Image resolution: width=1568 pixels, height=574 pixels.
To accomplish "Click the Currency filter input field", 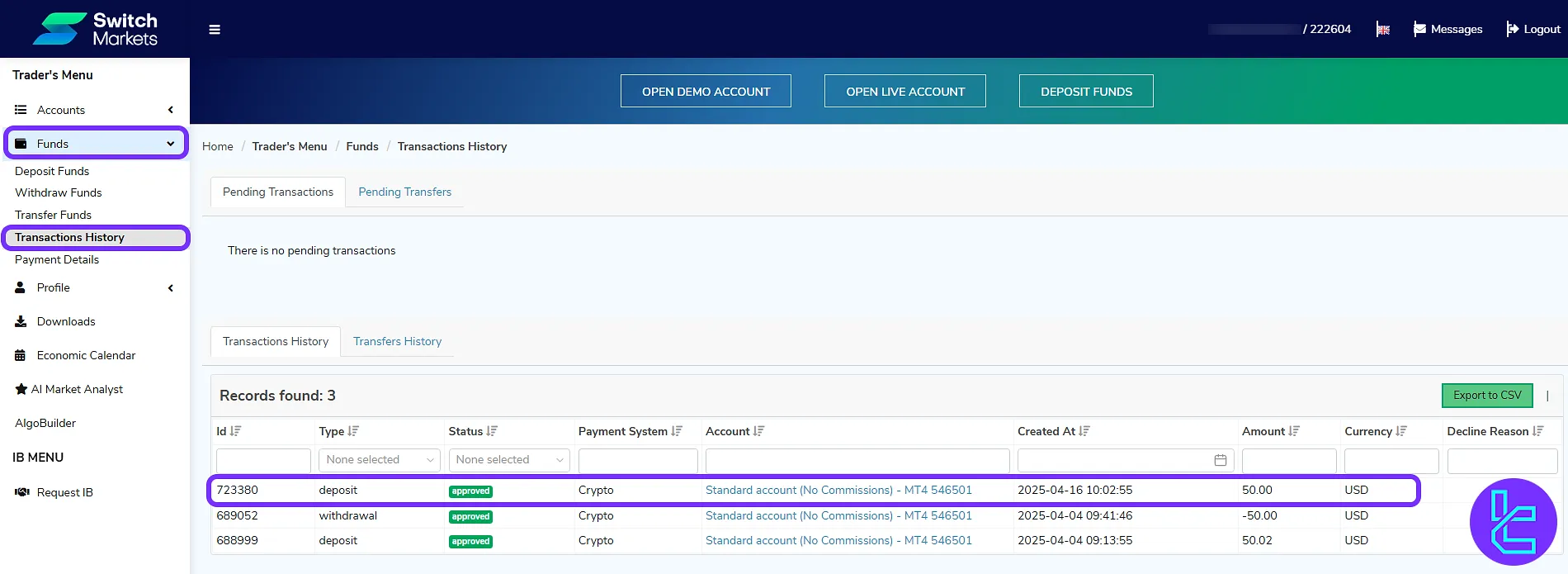I will (1391, 460).
